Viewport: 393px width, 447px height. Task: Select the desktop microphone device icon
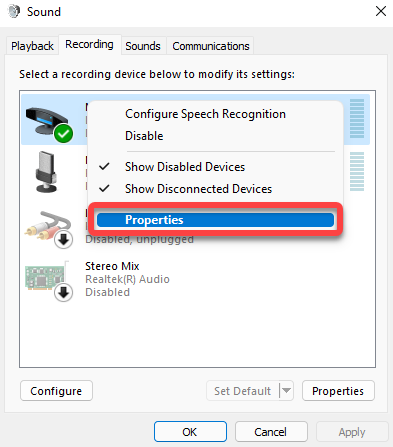point(46,172)
